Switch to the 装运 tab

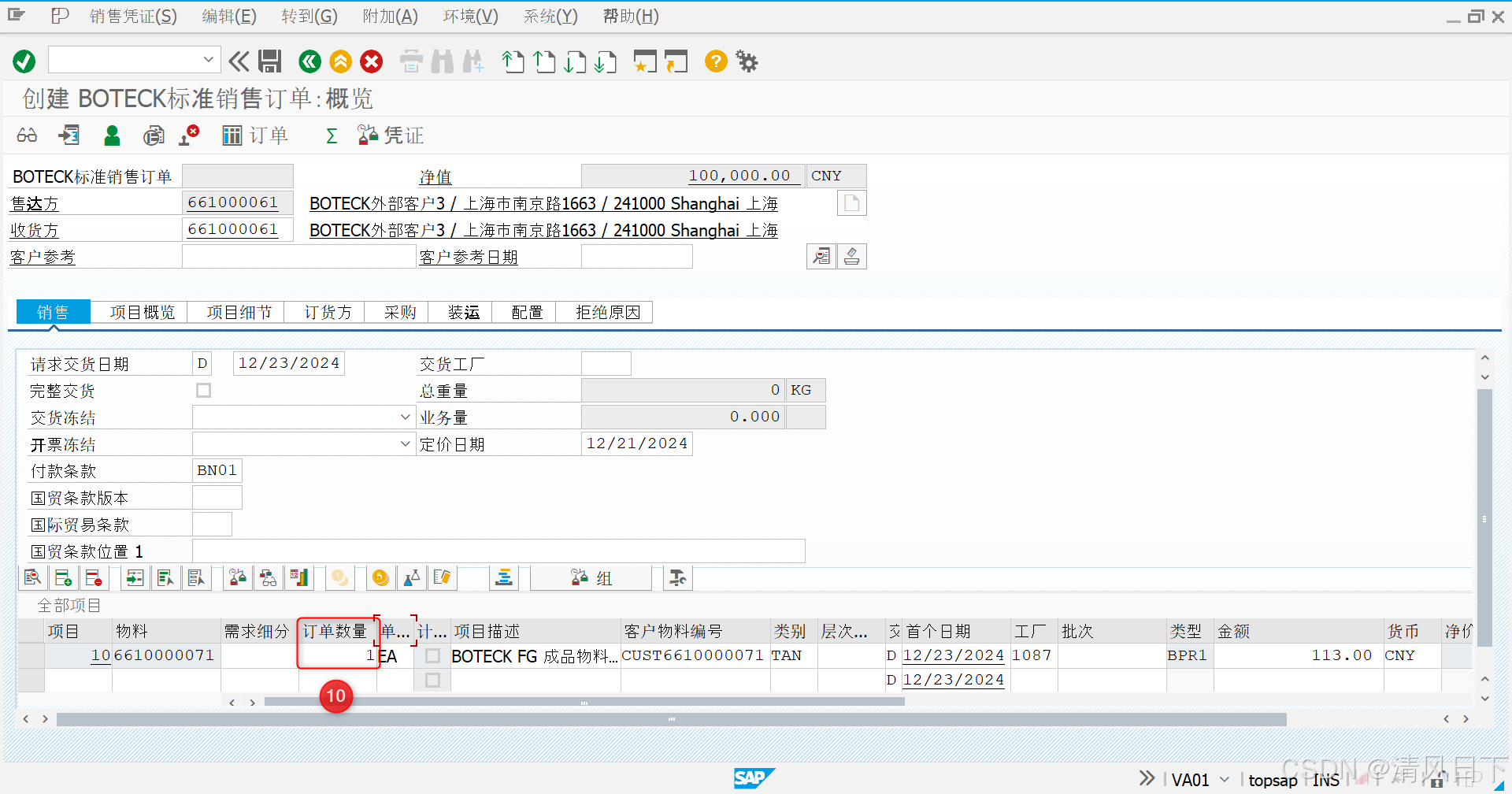tap(464, 312)
